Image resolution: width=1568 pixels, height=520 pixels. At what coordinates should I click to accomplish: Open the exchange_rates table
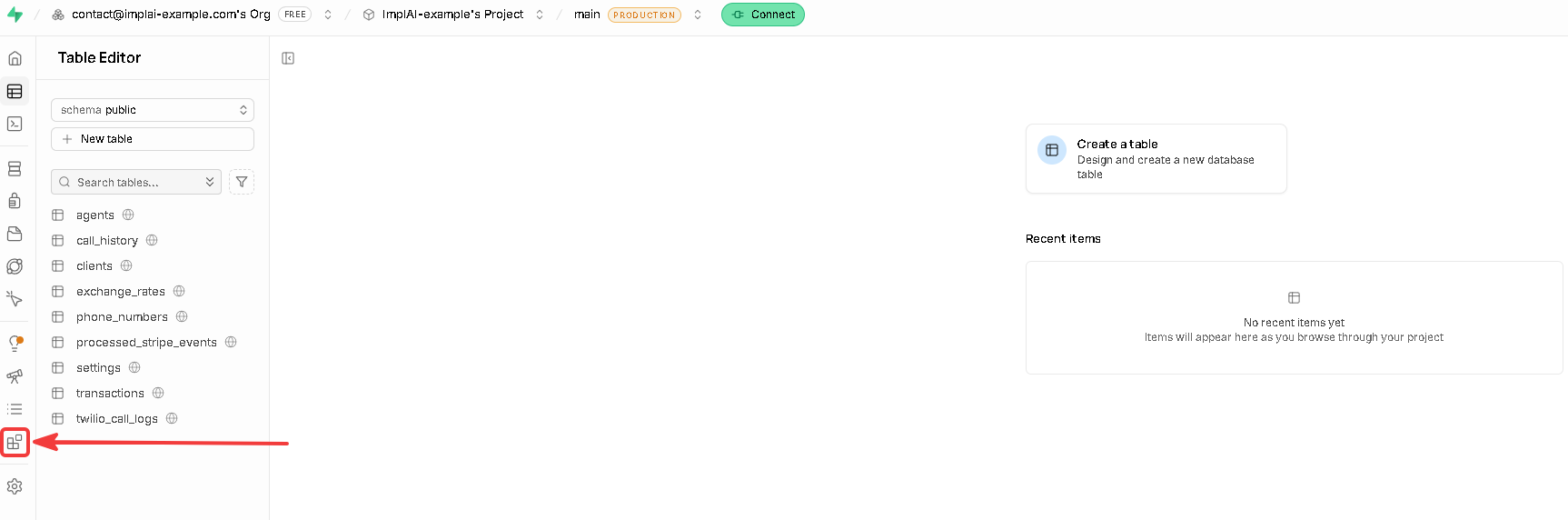(x=121, y=292)
